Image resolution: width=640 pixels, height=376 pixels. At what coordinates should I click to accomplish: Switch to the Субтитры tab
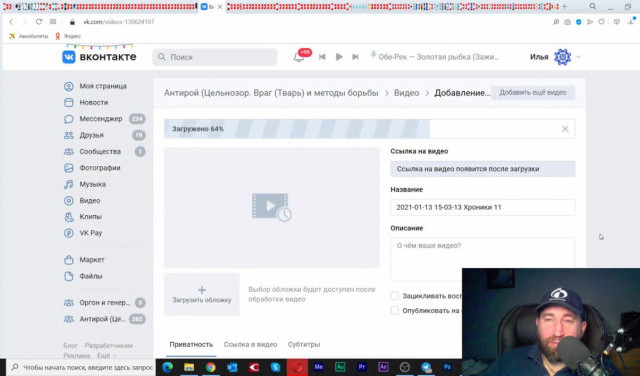pyautogui.click(x=304, y=344)
